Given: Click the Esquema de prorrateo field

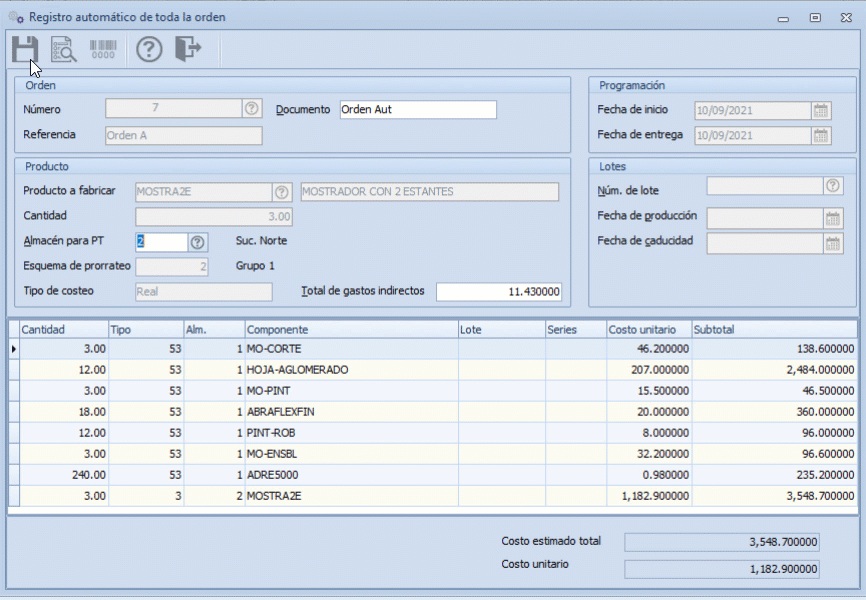Looking at the screenshot, I should [172, 267].
